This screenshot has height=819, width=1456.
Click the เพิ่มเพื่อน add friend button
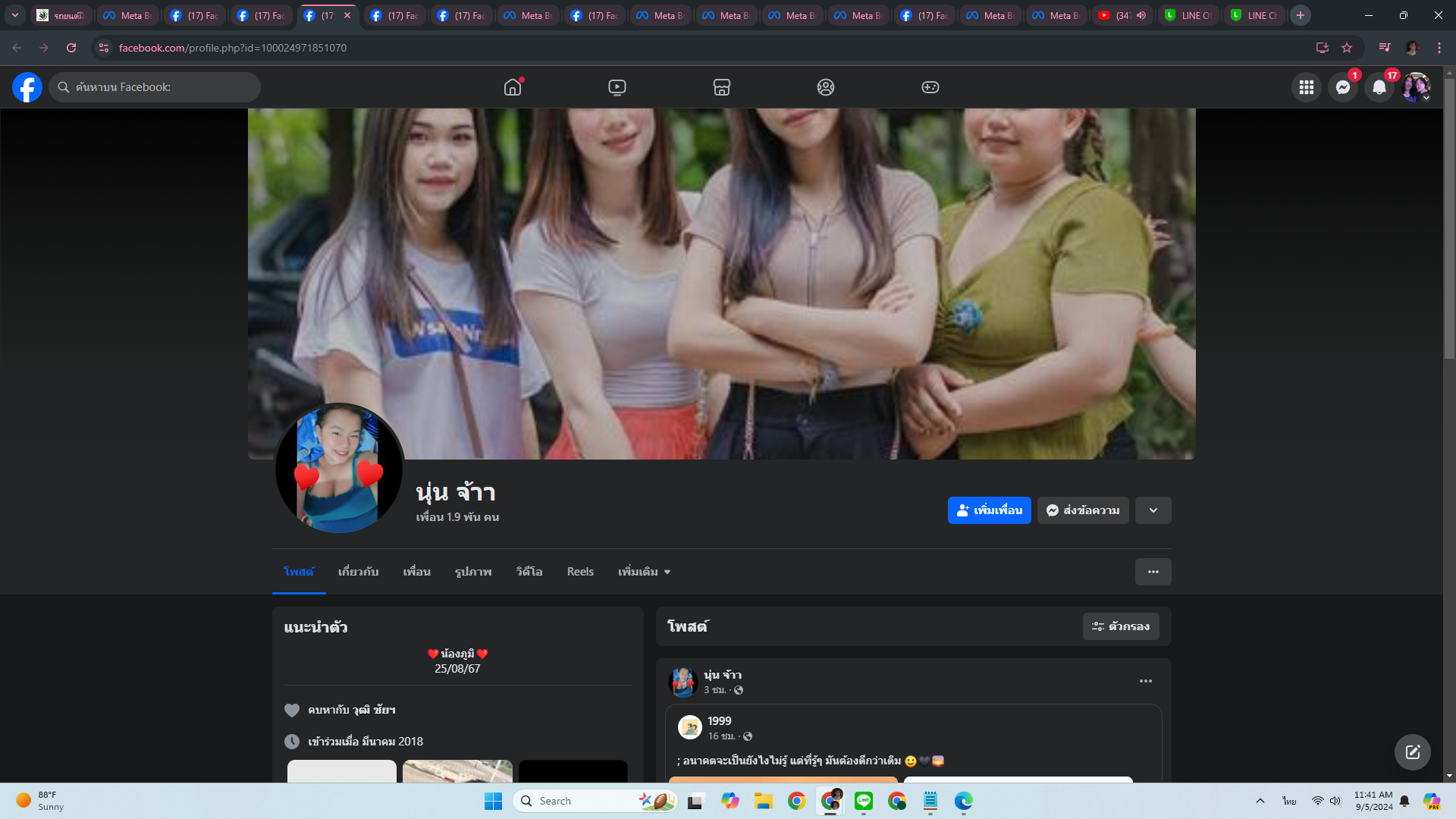pyautogui.click(x=989, y=510)
